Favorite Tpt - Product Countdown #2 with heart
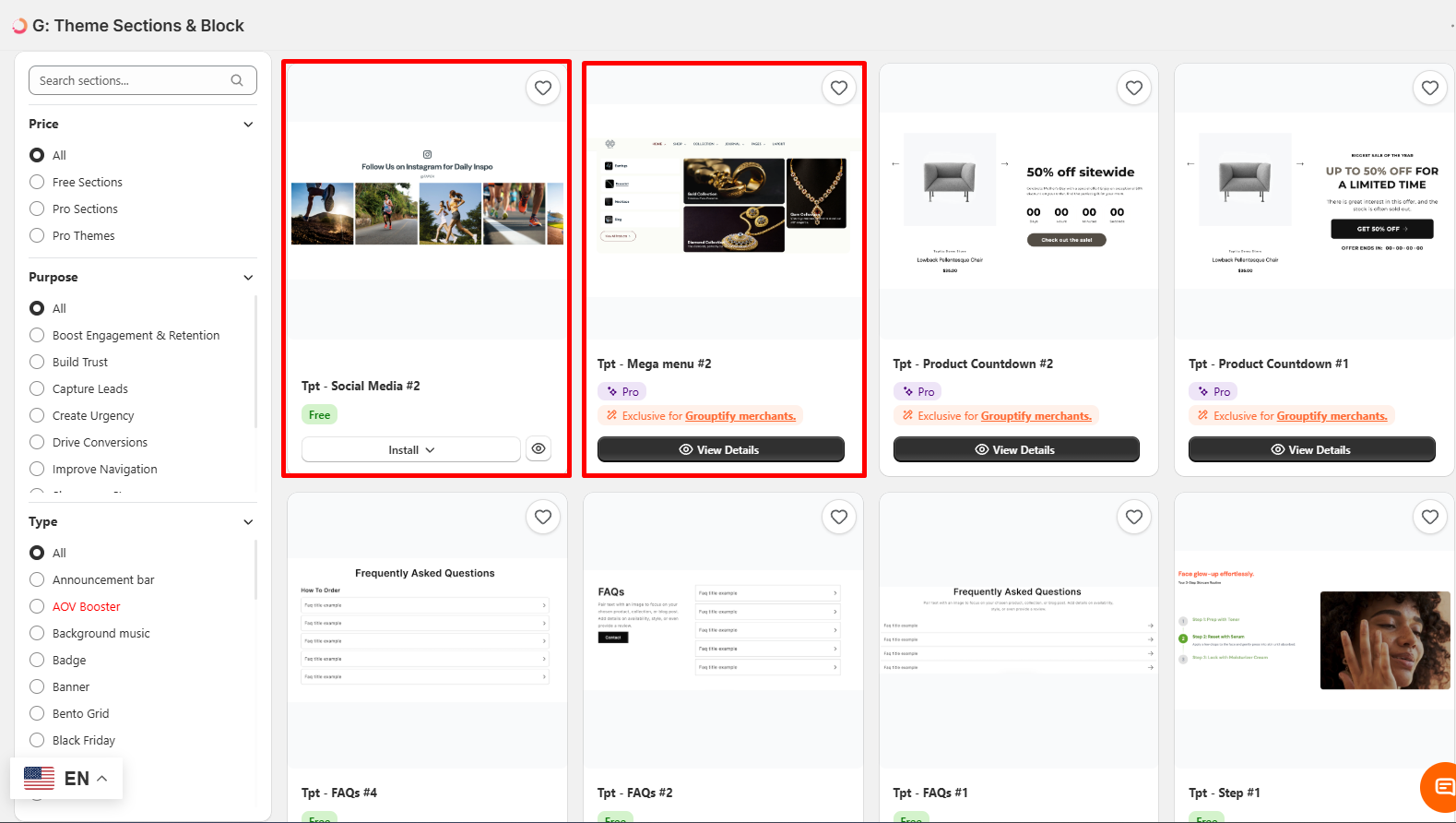 click(1134, 88)
